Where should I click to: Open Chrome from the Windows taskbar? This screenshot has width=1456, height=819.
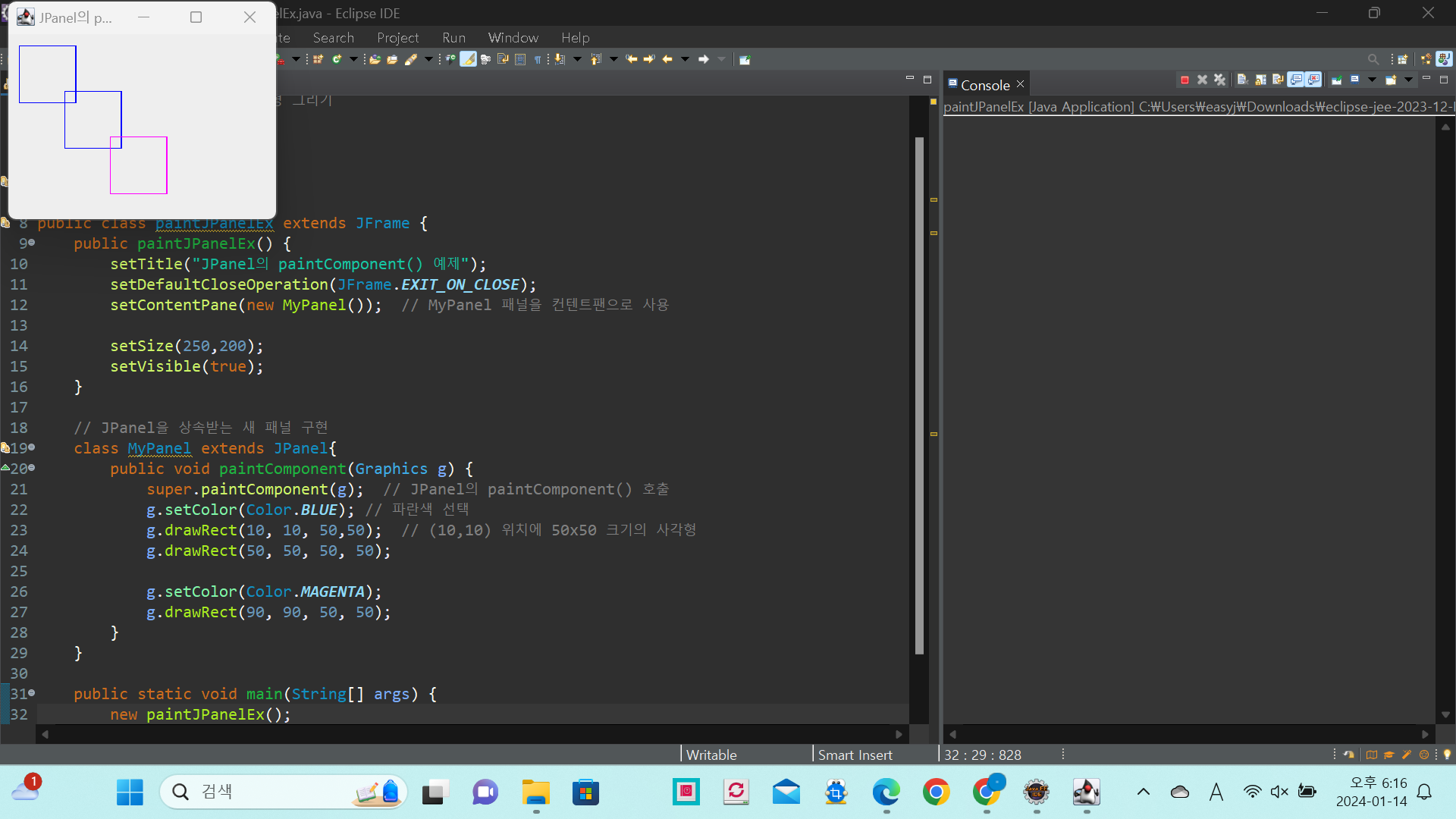point(936,792)
